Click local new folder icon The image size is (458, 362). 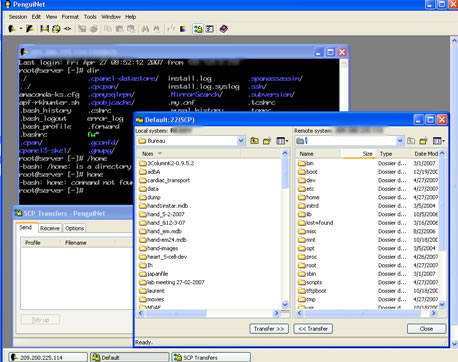(267, 141)
